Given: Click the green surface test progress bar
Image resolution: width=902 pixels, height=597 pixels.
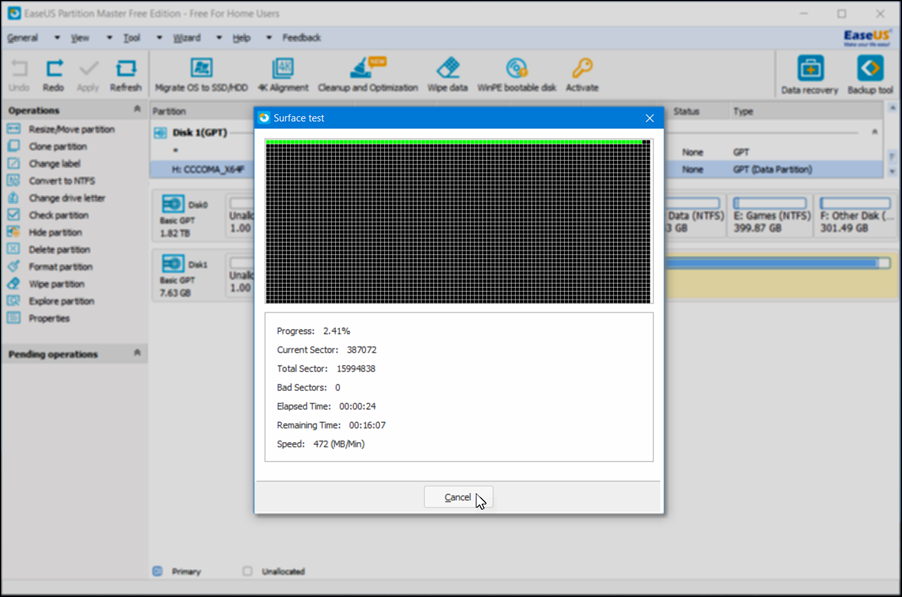Looking at the screenshot, I should point(454,141).
